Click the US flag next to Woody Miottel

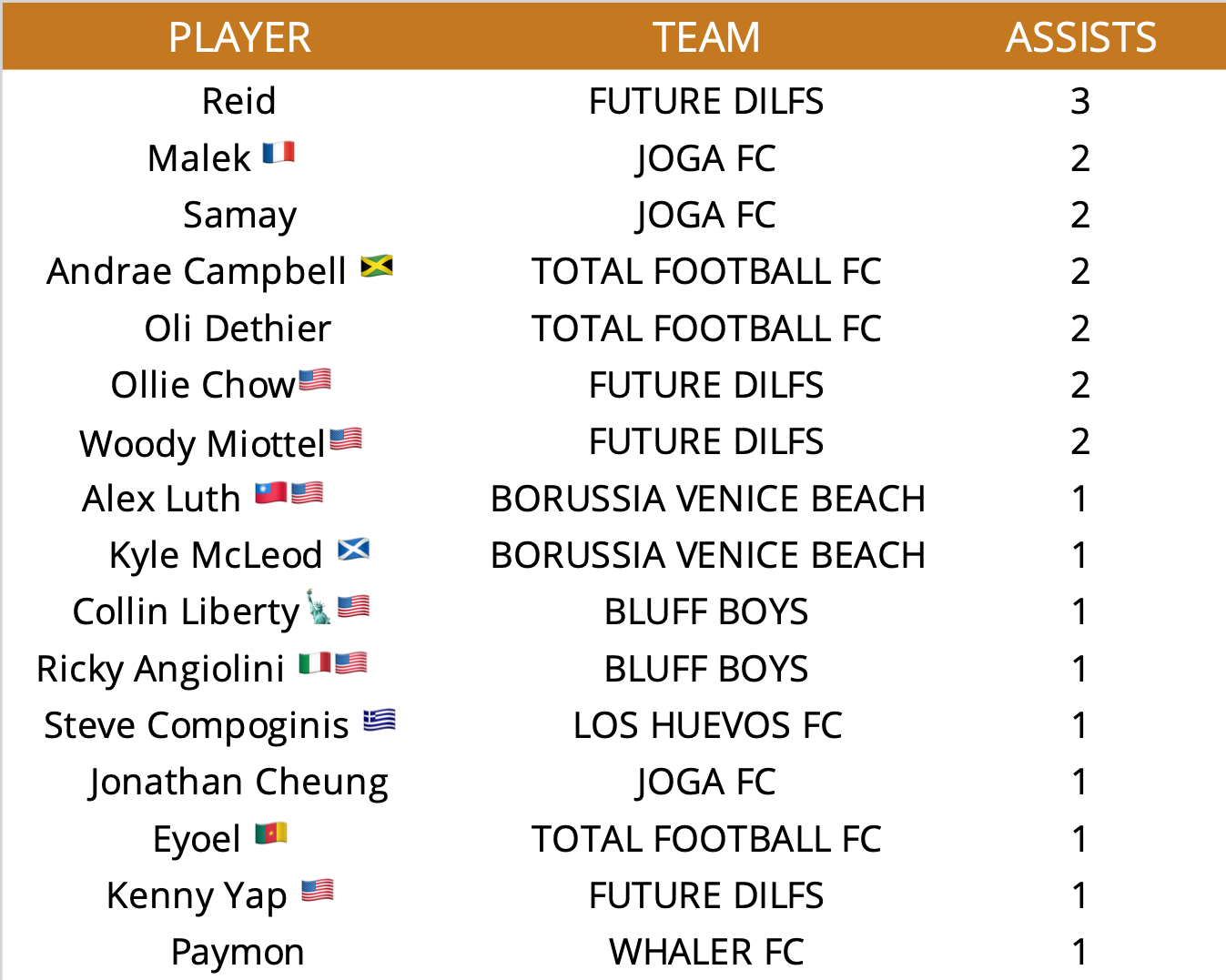[346, 439]
